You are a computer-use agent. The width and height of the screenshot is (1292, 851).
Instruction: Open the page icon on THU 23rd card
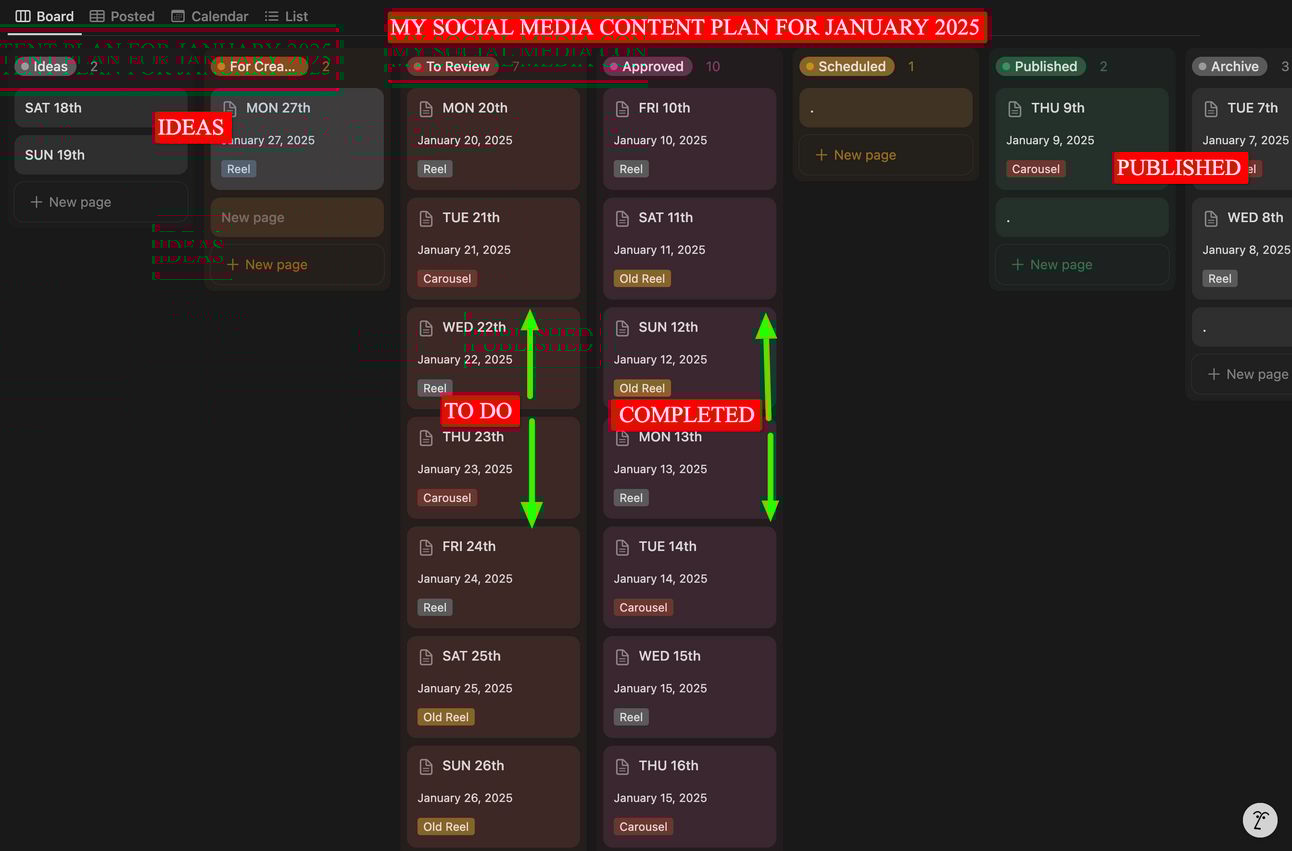tap(425, 437)
